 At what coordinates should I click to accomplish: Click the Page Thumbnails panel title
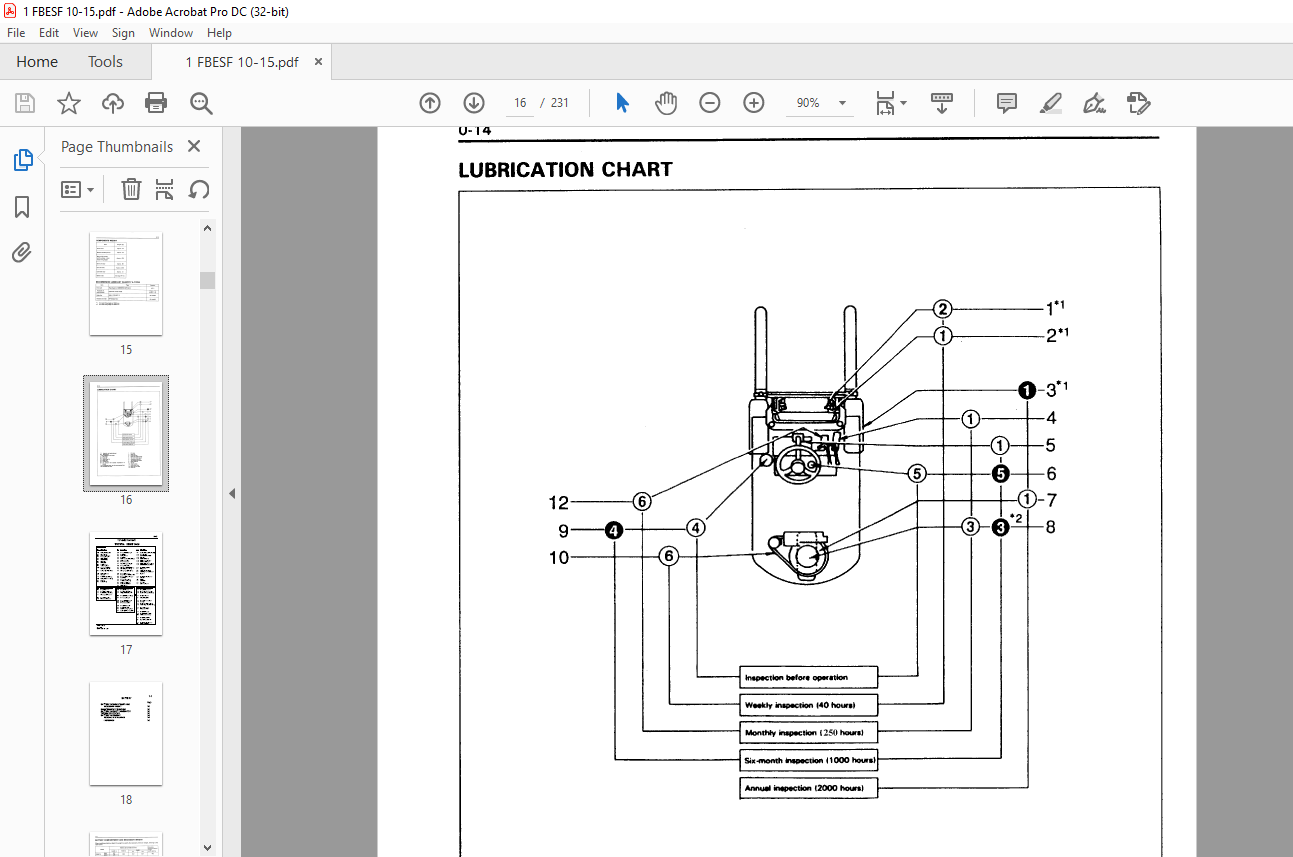pos(117,146)
